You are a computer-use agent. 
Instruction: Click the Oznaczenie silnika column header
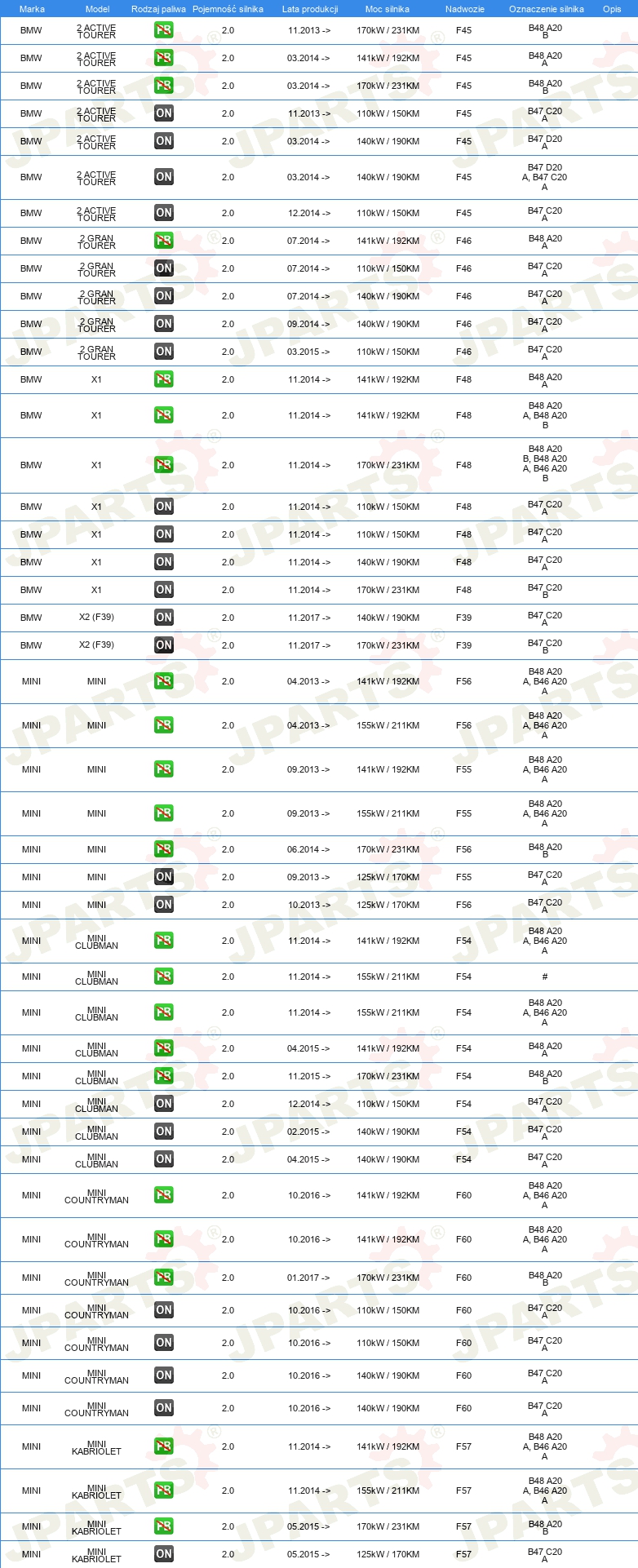(x=547, y=9)
